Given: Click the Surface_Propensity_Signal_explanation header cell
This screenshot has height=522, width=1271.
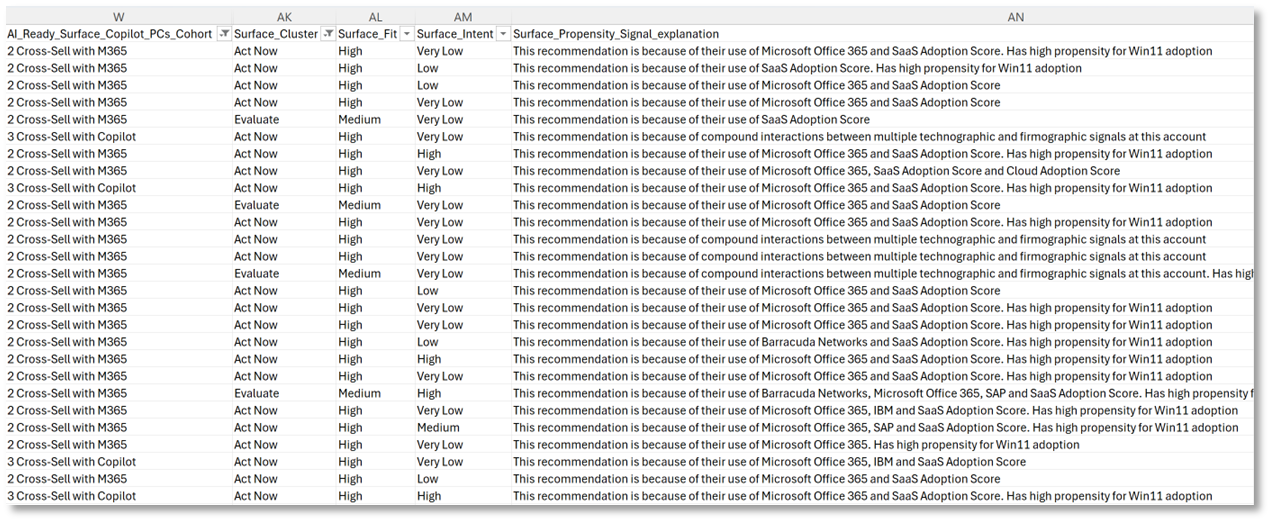Looking at the screenshot, I should [x=883, y=34].
